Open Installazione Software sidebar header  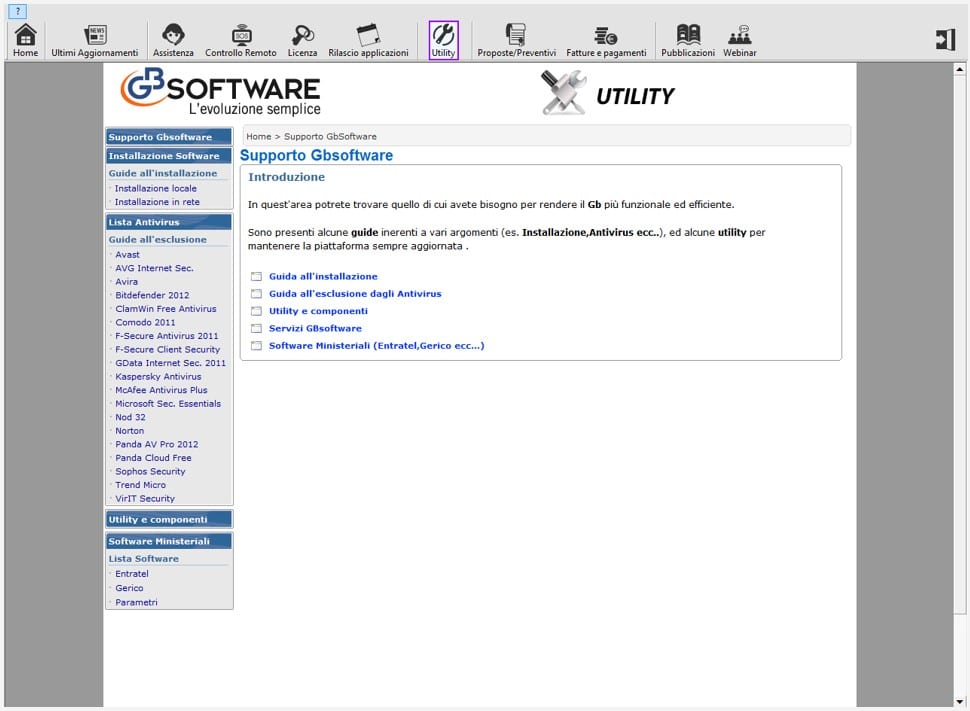[x=169, y=156]
